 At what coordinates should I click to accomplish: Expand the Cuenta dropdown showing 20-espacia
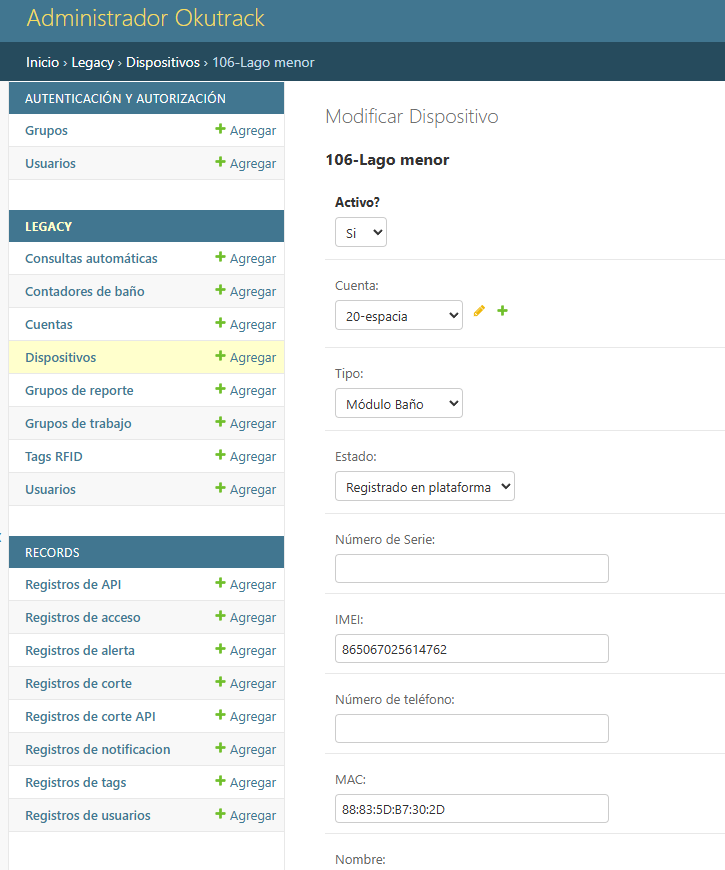398,315
